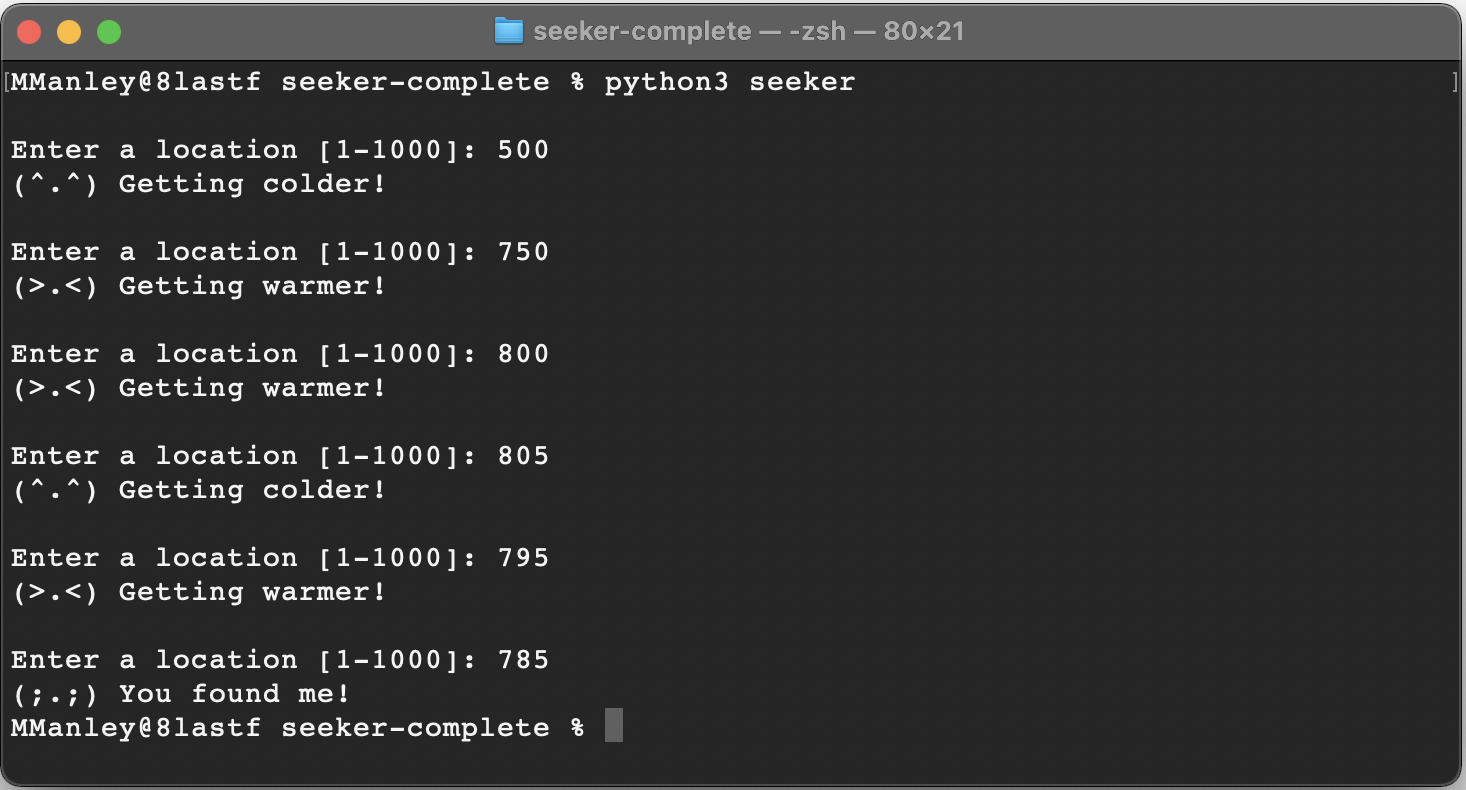The height and width of the screenshot is (790, 1466).
Task: Click the Getting colder! text after 500
Action: (250, 183)
